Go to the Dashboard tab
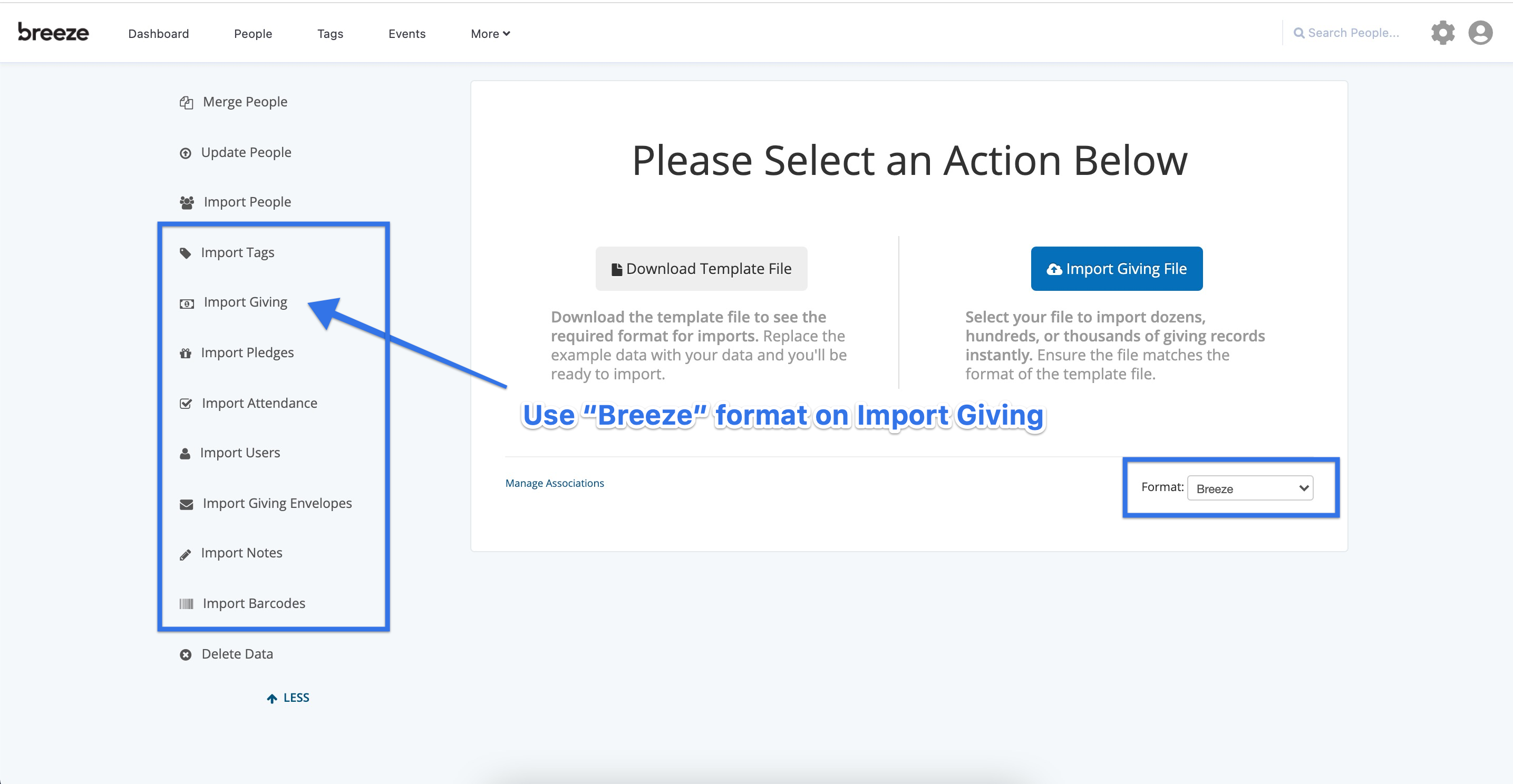Viewport: 1513px width, 784px height. click(x=159, y=33)
